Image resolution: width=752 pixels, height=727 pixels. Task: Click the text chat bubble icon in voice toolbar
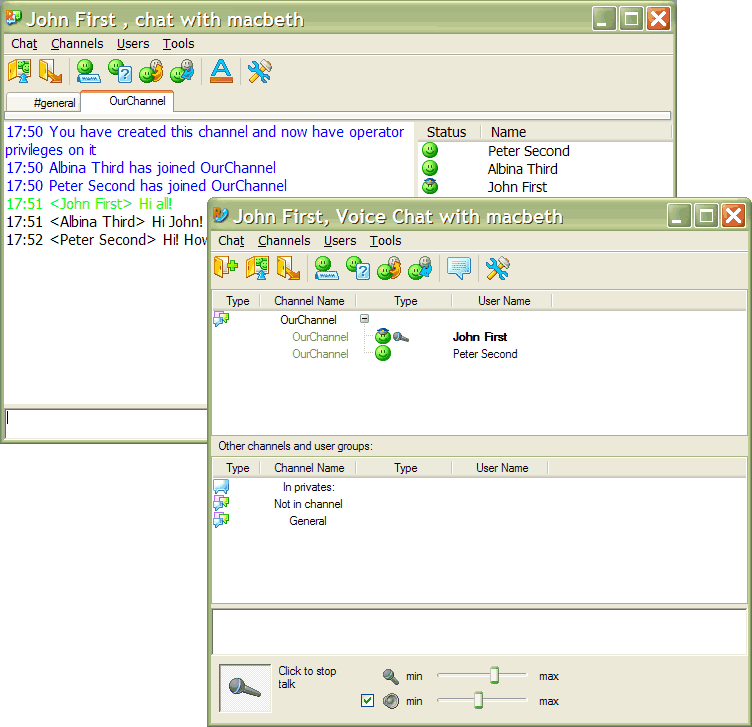pos(459,268)
